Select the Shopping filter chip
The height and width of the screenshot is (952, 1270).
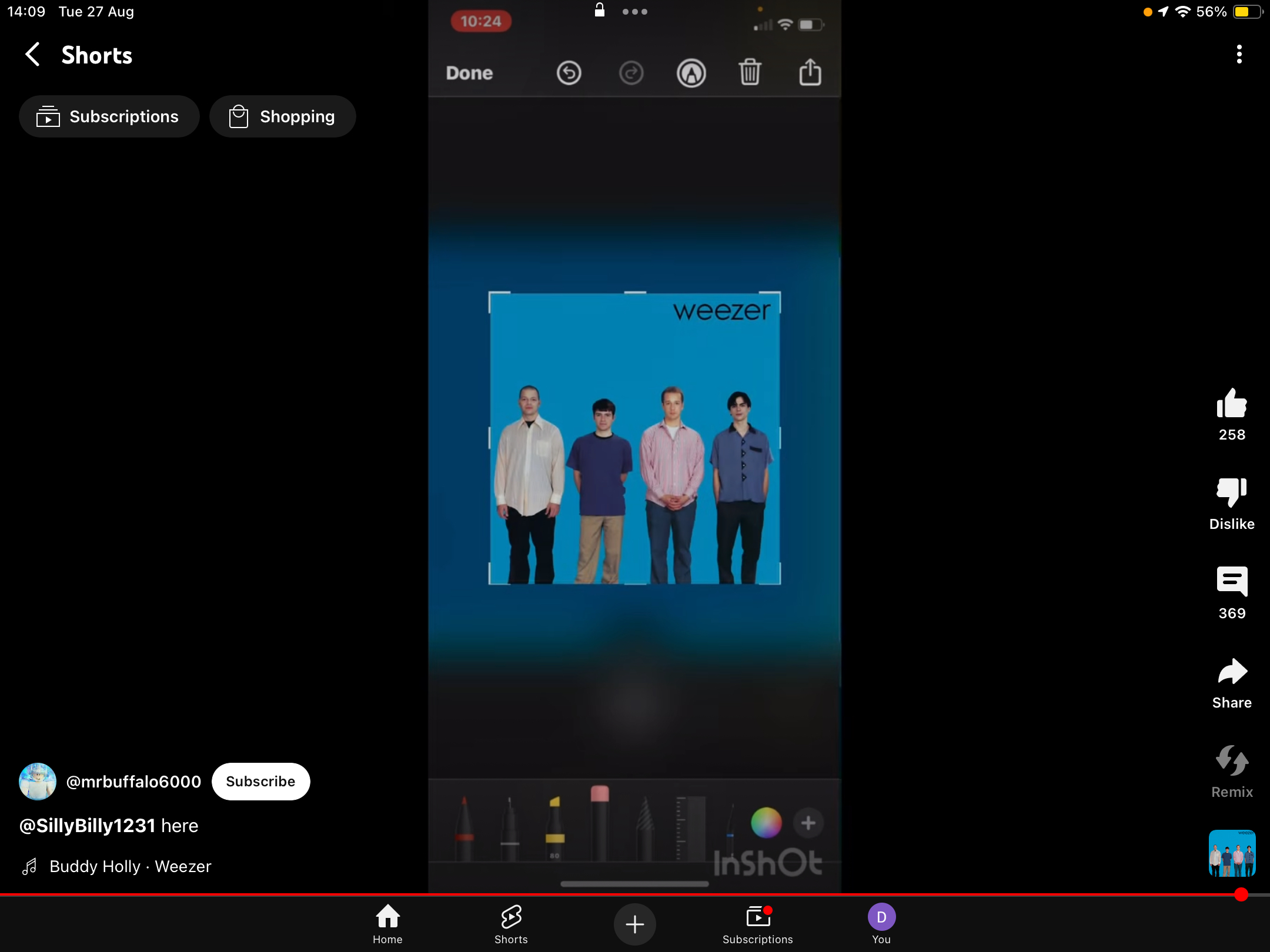point(282,116)
